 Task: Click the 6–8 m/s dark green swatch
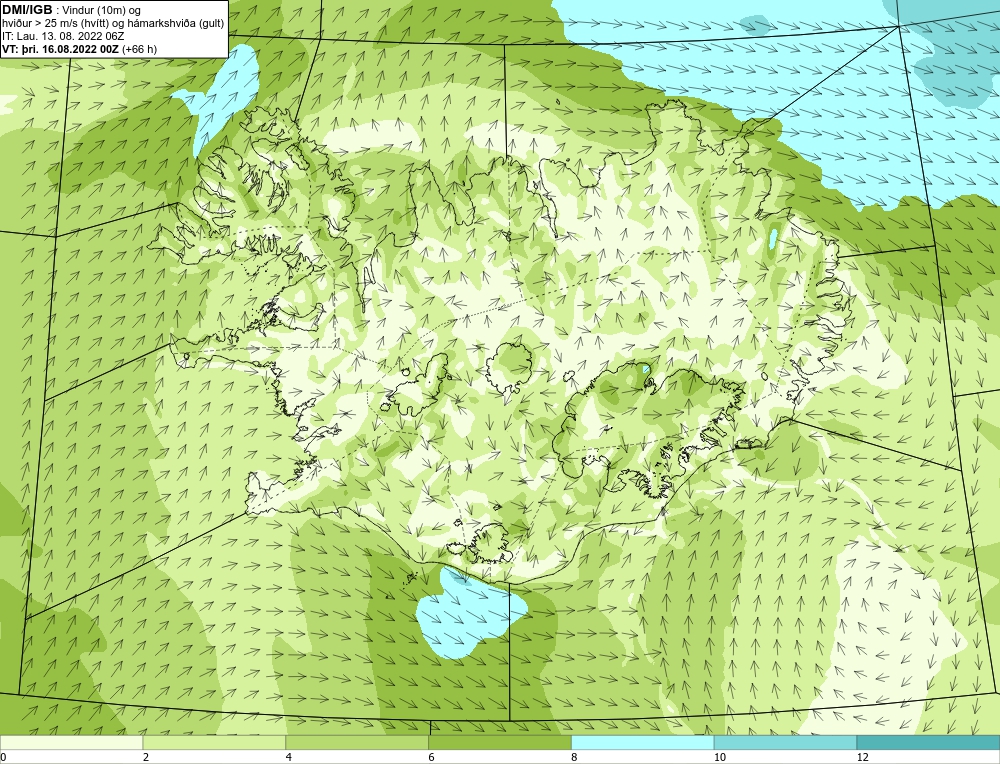point(500,743)
